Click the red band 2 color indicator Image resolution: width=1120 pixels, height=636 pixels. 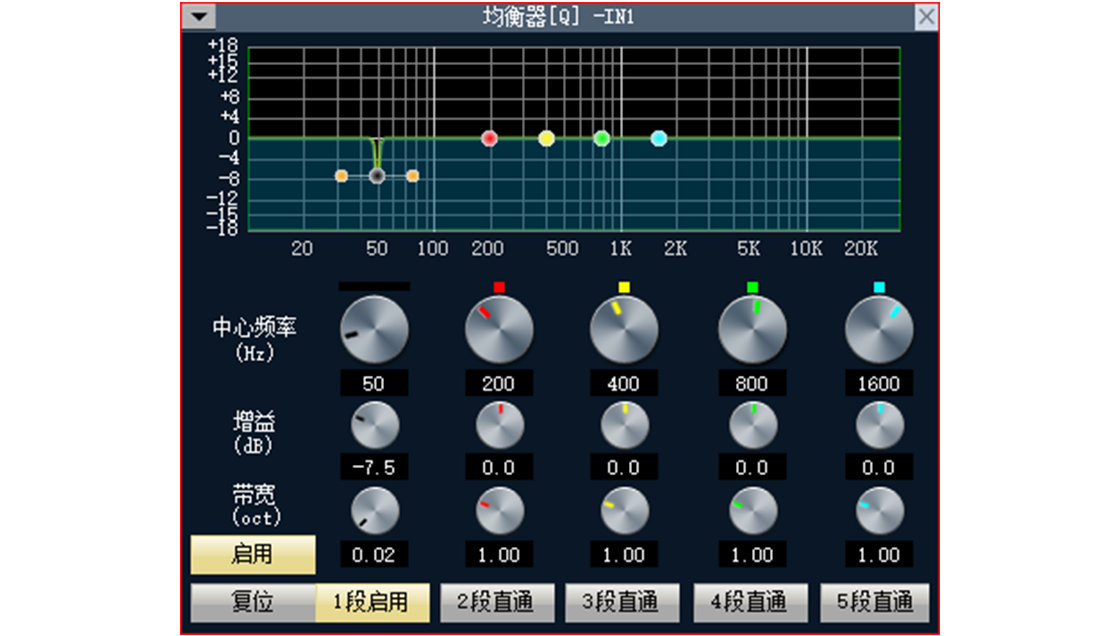499,287
